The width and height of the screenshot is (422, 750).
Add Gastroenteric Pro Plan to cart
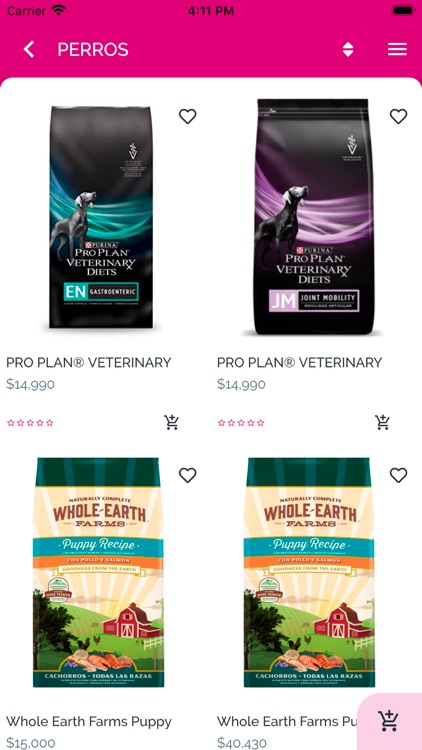click(x=172, y=422)
